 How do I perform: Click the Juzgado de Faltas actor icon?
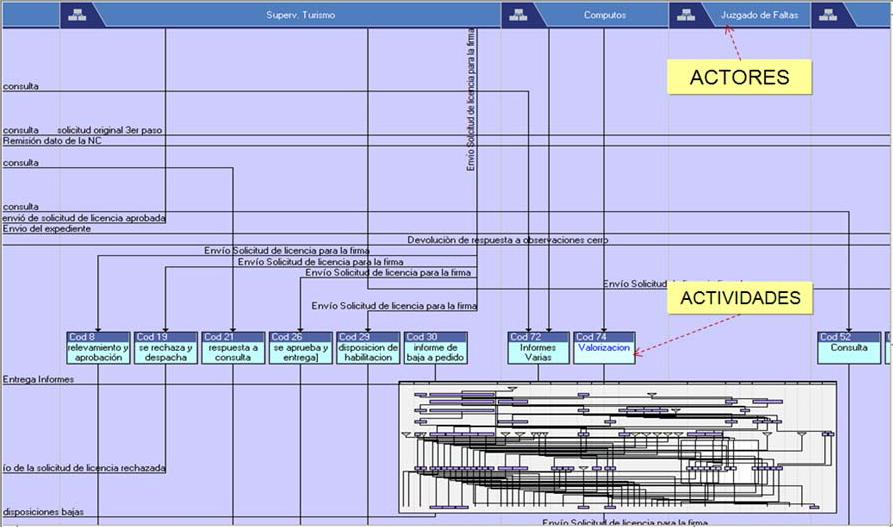pos(686,15)
